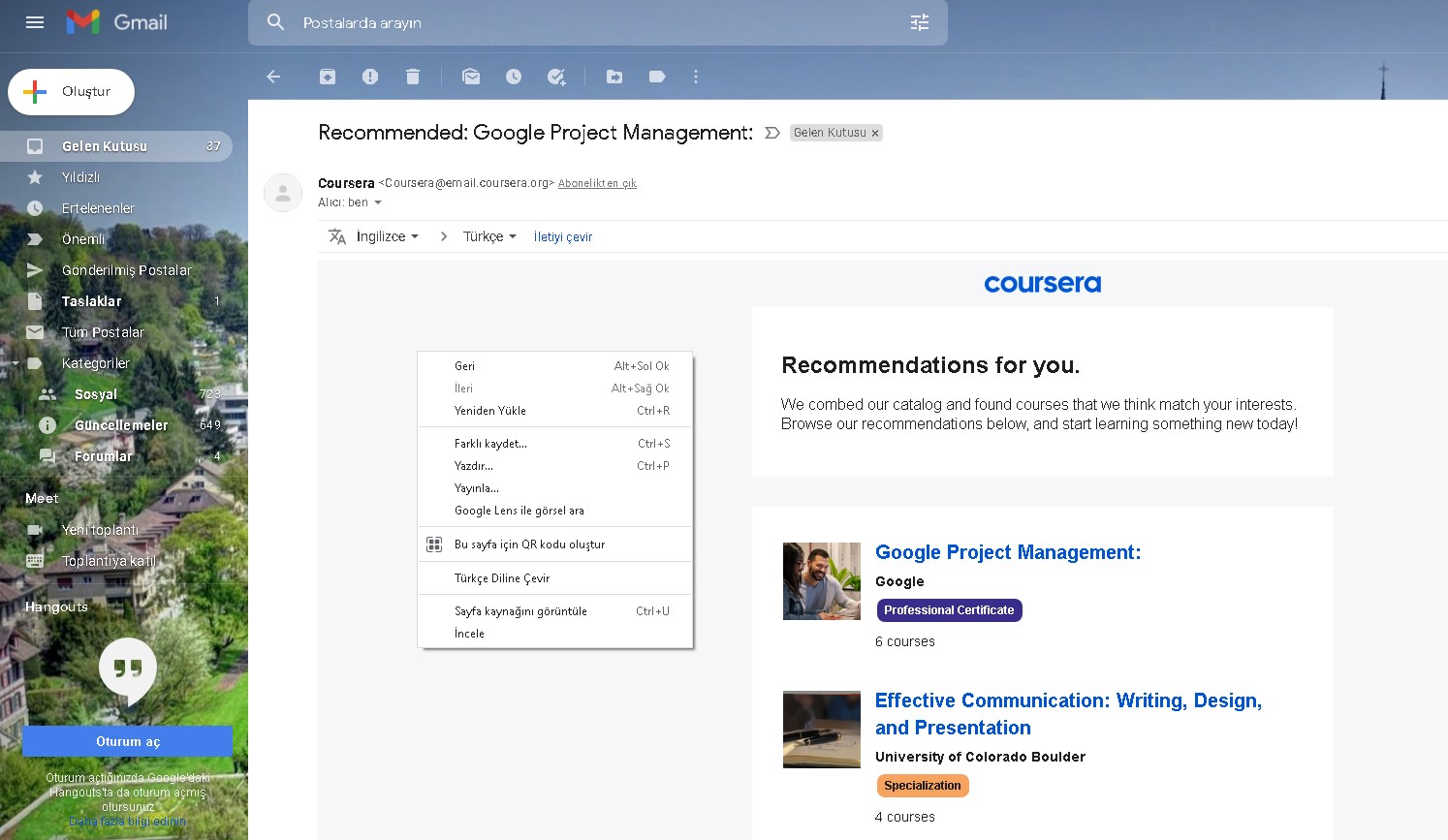This screenshot has width=1448, height=840.
Task: Open more message actions with the three-dot icon
Action: 696,77
